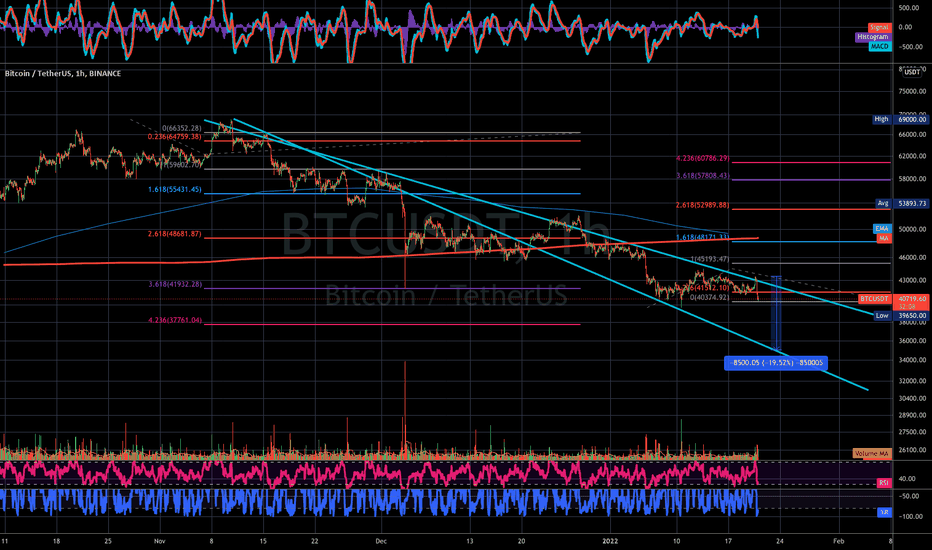Viewport: 932px width, 550px height.
Task: Click the 2022 label on time axis
Action: 610,541
